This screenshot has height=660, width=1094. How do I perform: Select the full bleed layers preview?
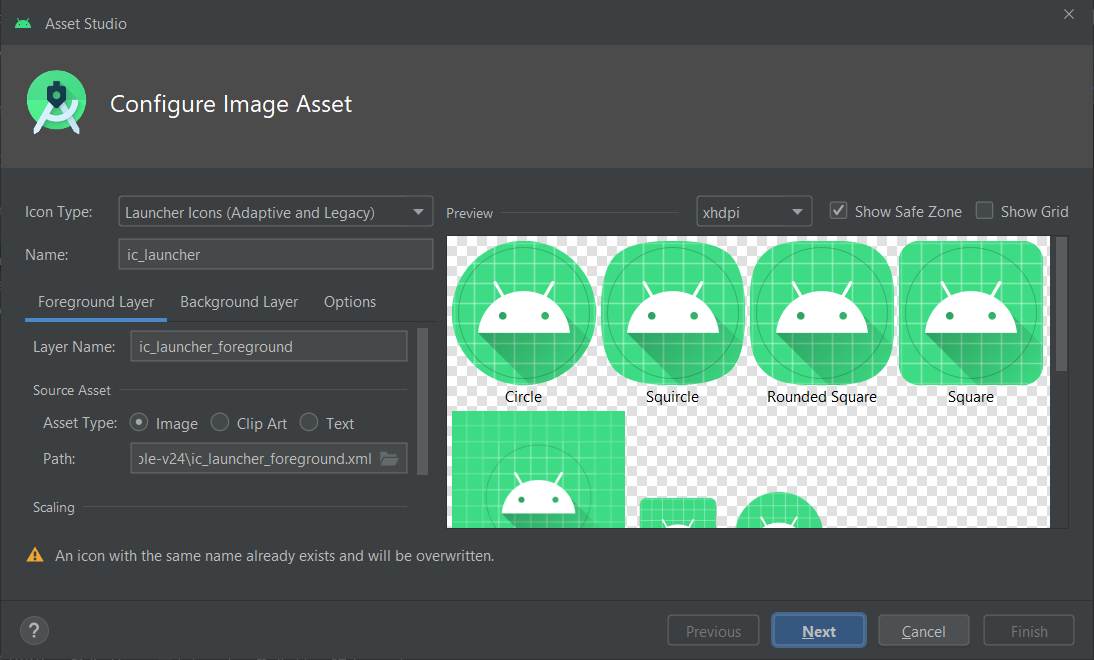[x=538, y=469]
